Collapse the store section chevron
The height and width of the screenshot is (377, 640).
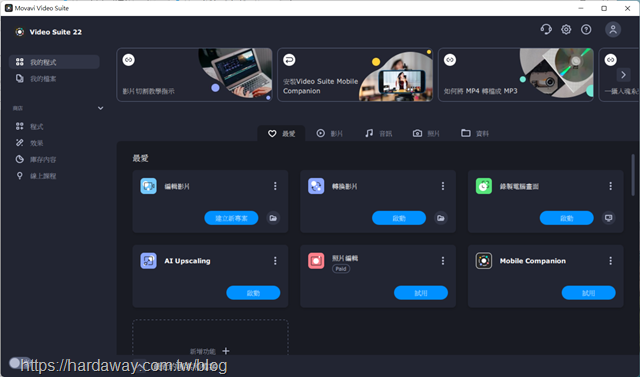click(100, 108)
